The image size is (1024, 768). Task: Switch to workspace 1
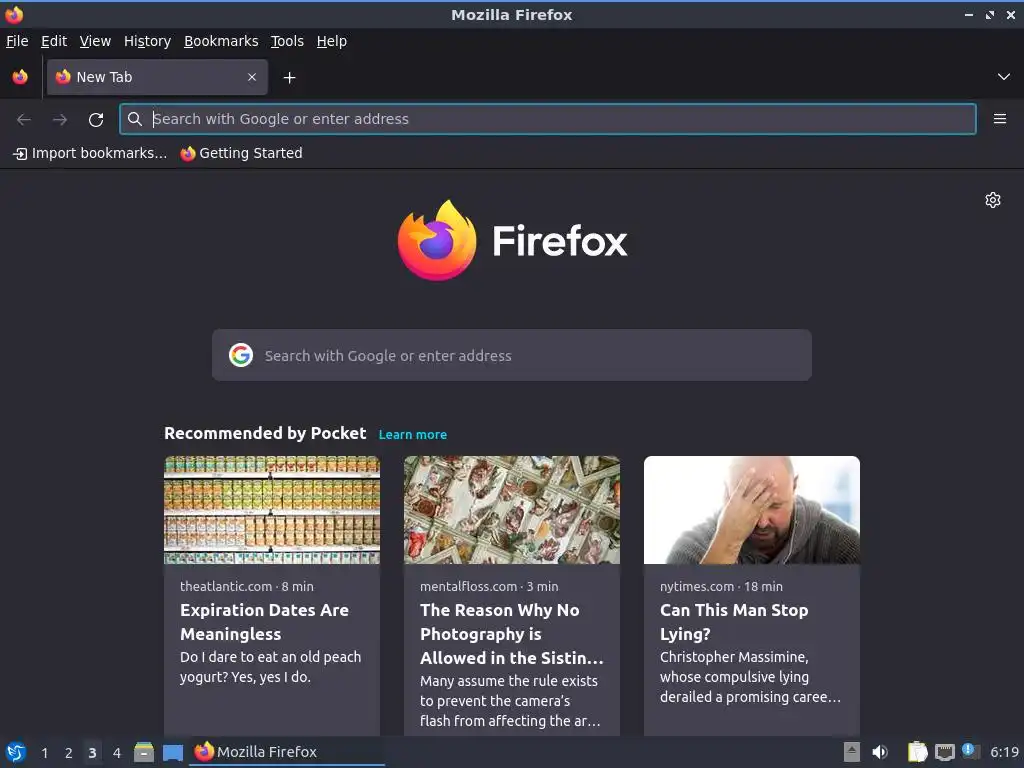[44, 753]
